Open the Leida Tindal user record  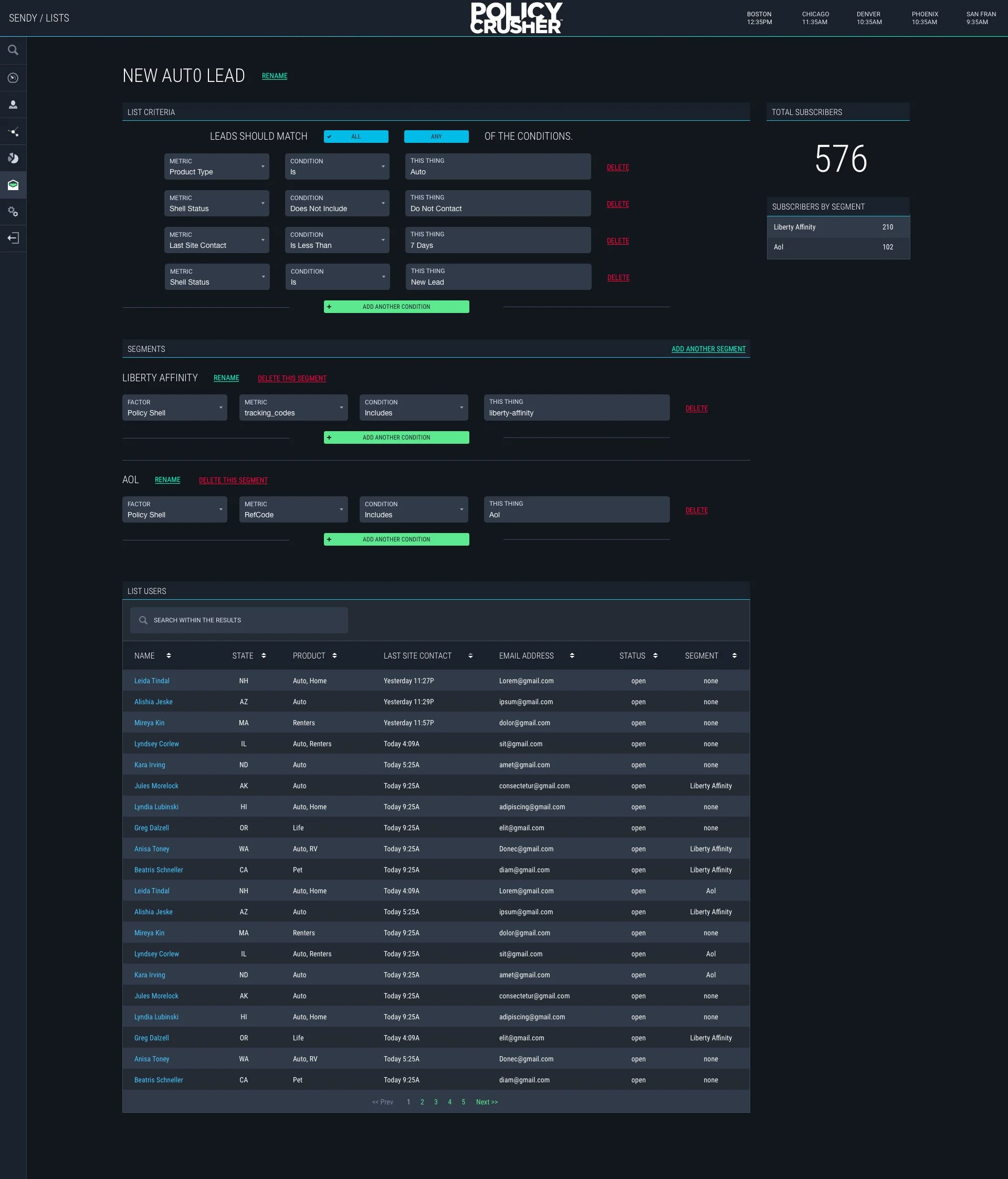151,681
